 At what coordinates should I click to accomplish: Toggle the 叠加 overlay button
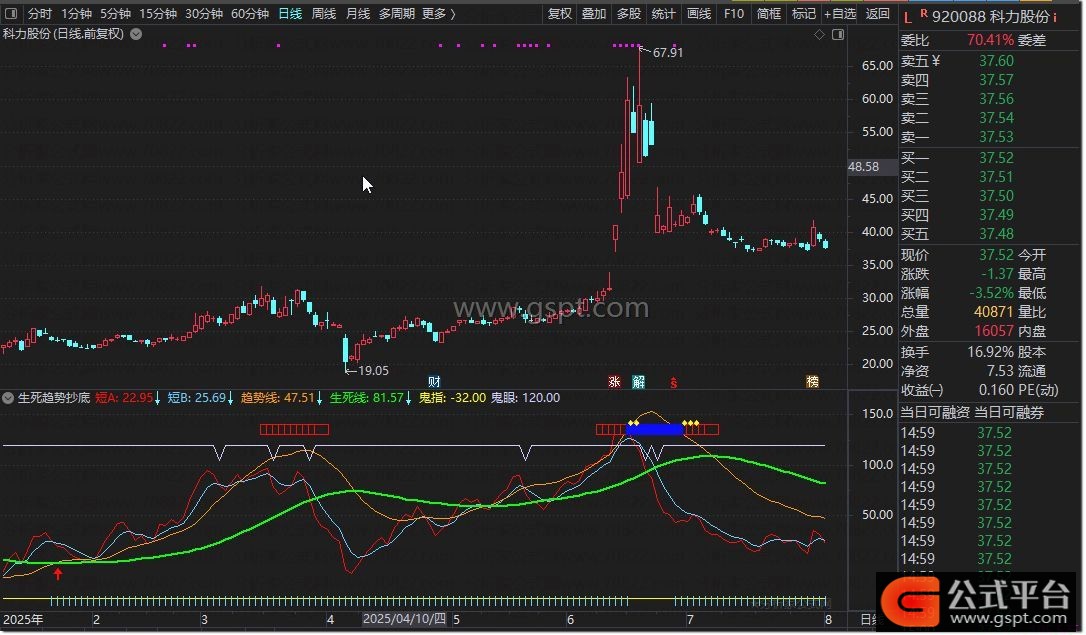594,14
